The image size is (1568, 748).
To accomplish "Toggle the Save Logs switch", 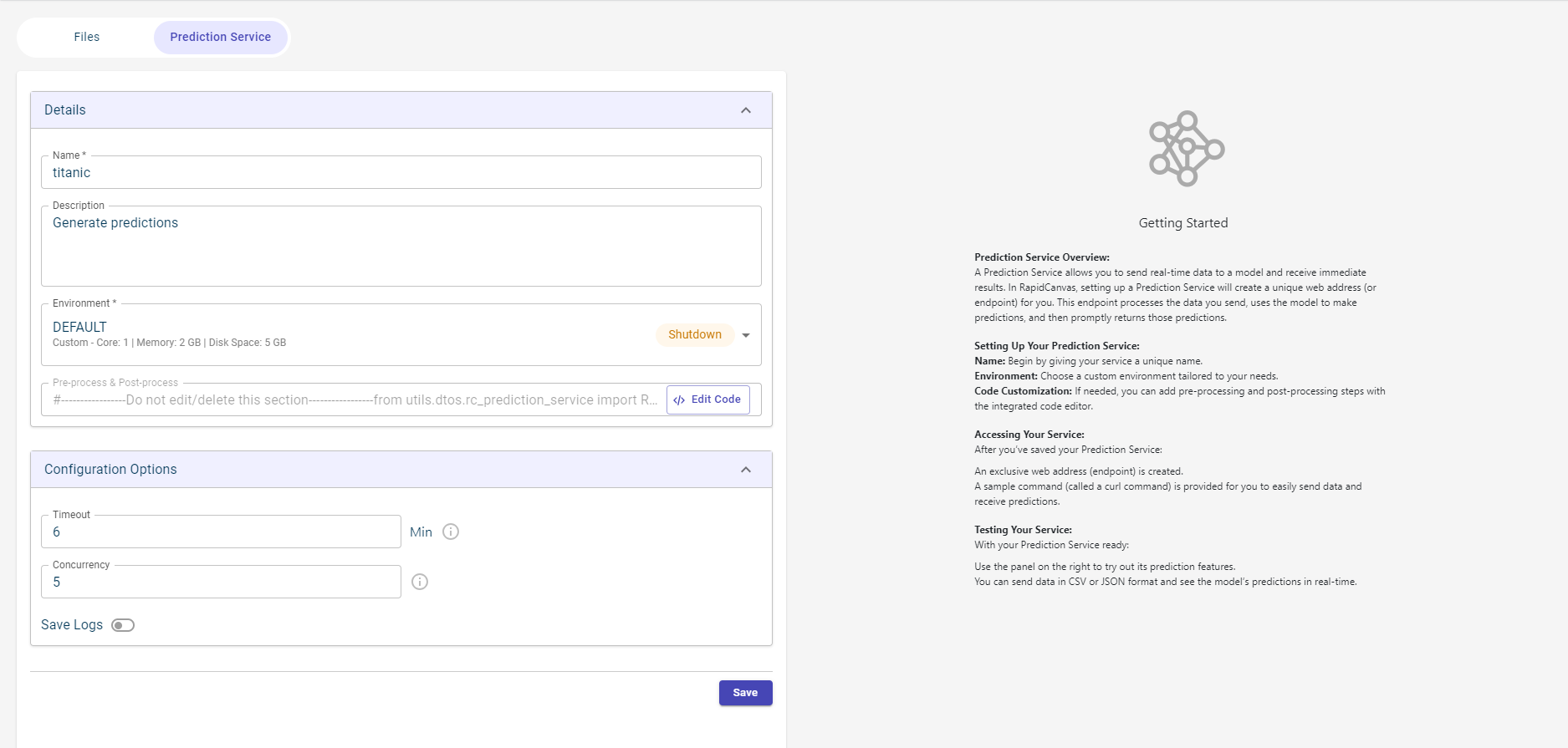I will coord(123,625).
